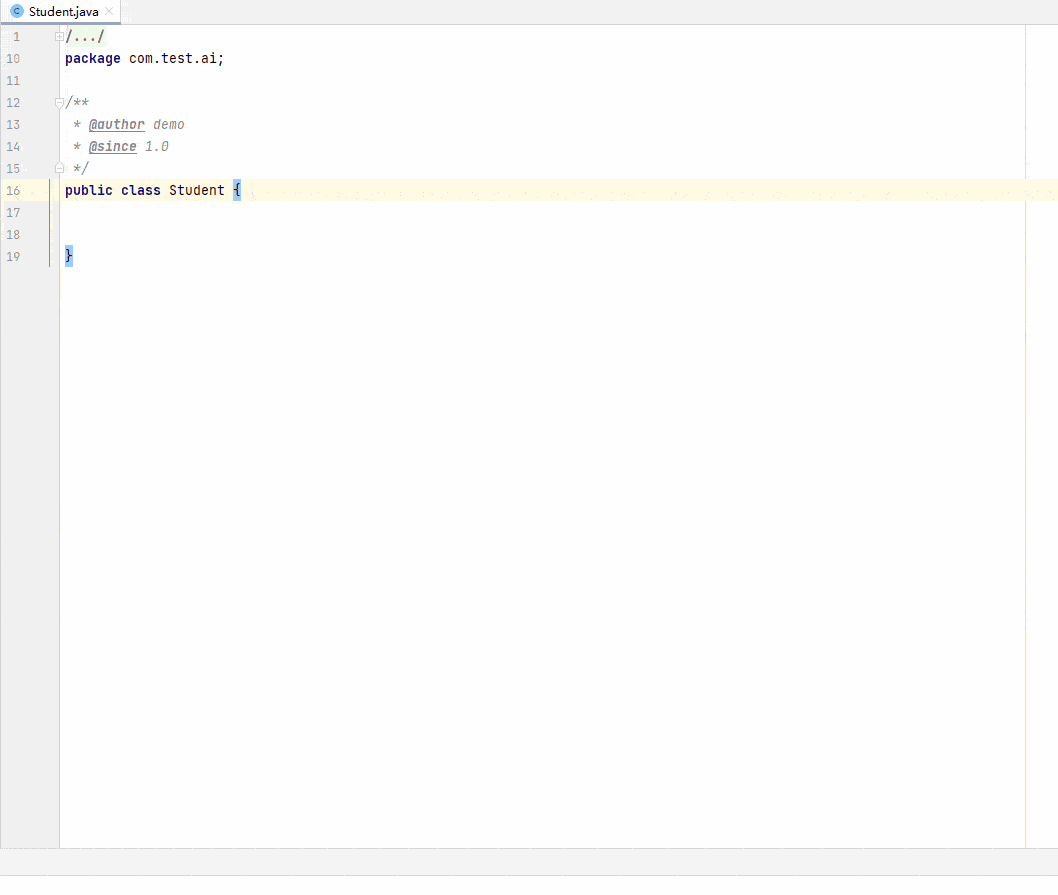The width and height of the screenshot is (1058, 895).
Task: Click the 'demo' author value
Action: [x=169, y=125]
